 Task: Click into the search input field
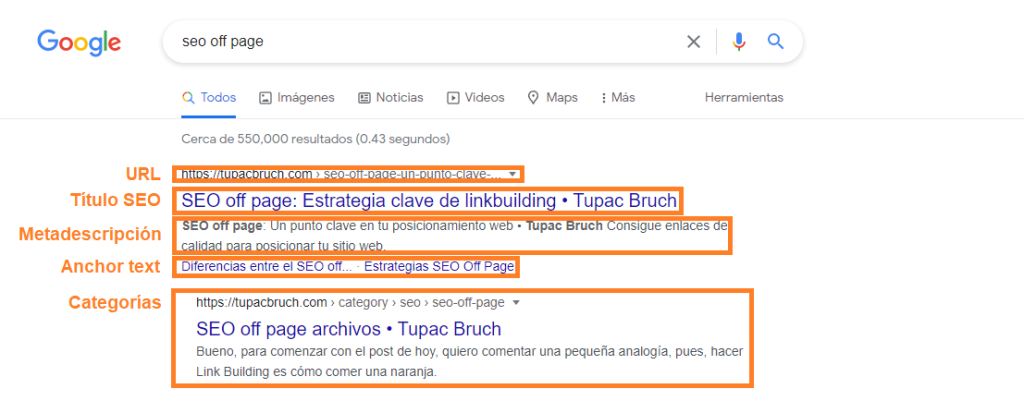pyautogui.click(x=420, y=42)
